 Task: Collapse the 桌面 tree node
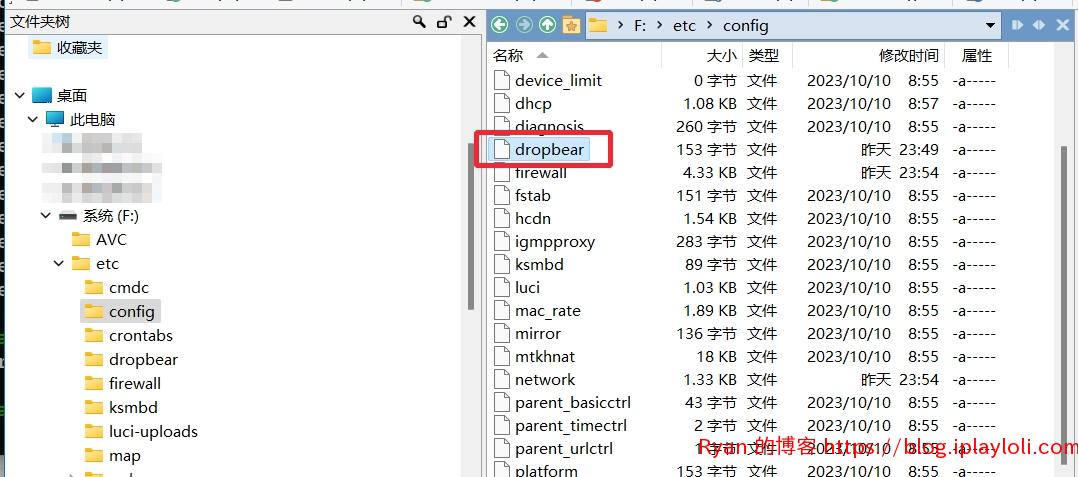(x=19, y=96)
